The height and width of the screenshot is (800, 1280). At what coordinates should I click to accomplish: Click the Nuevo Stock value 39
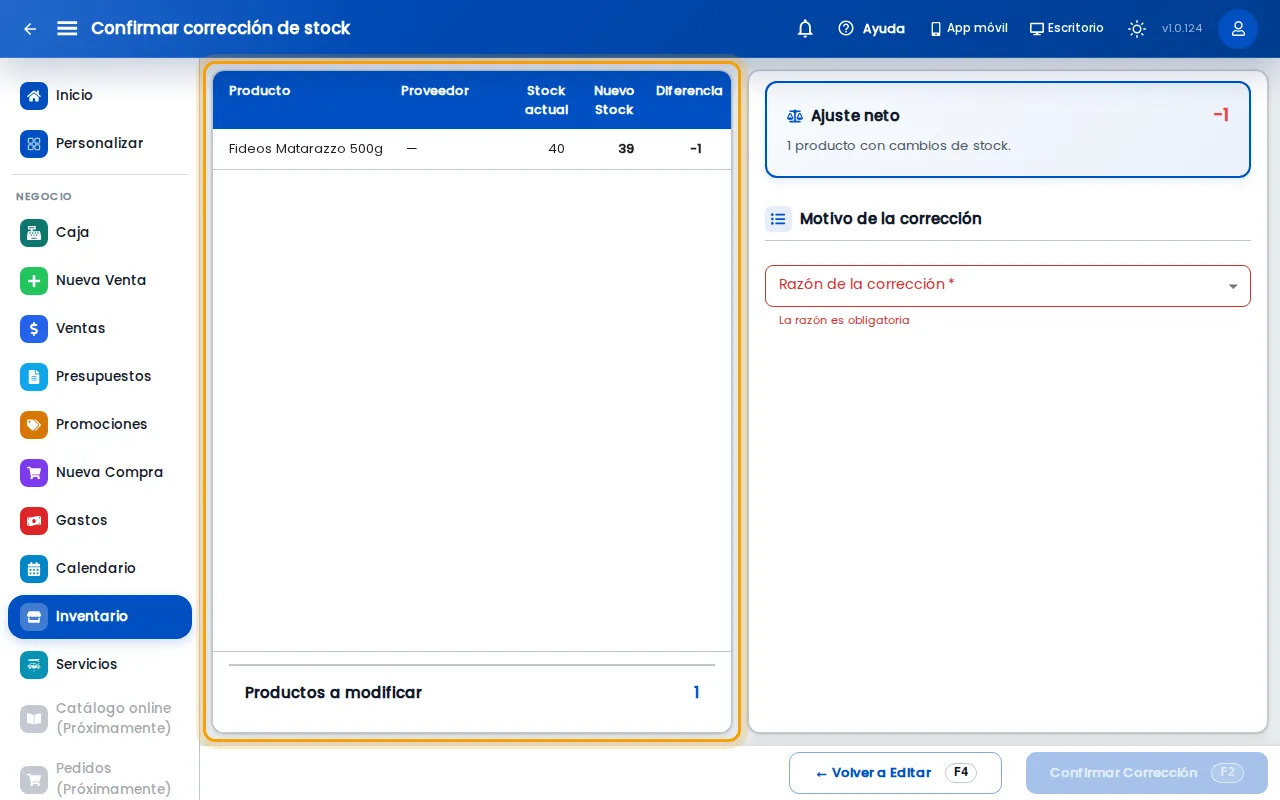tap(626, 149)
